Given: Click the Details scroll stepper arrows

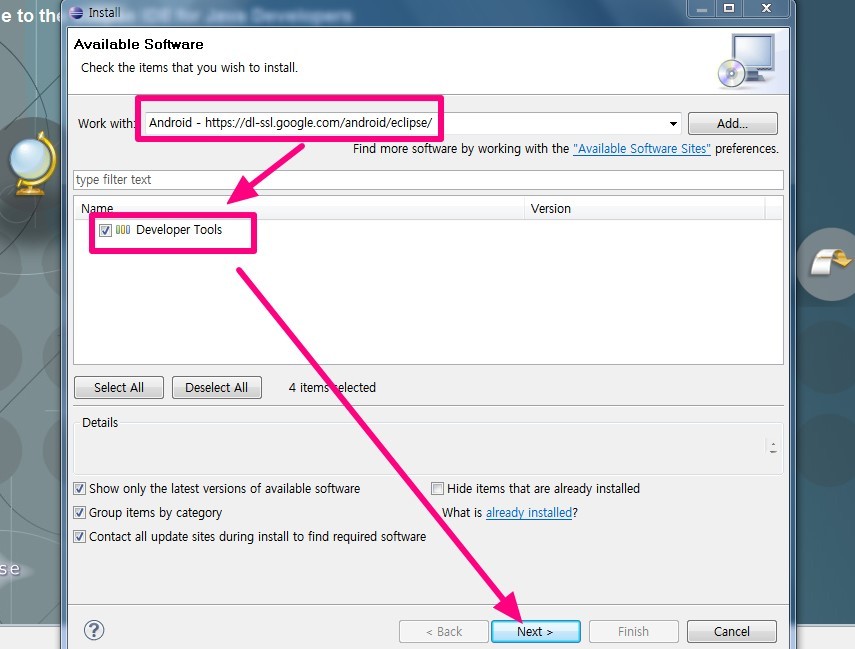Looking at the screenshot, I should click(773, 447).
